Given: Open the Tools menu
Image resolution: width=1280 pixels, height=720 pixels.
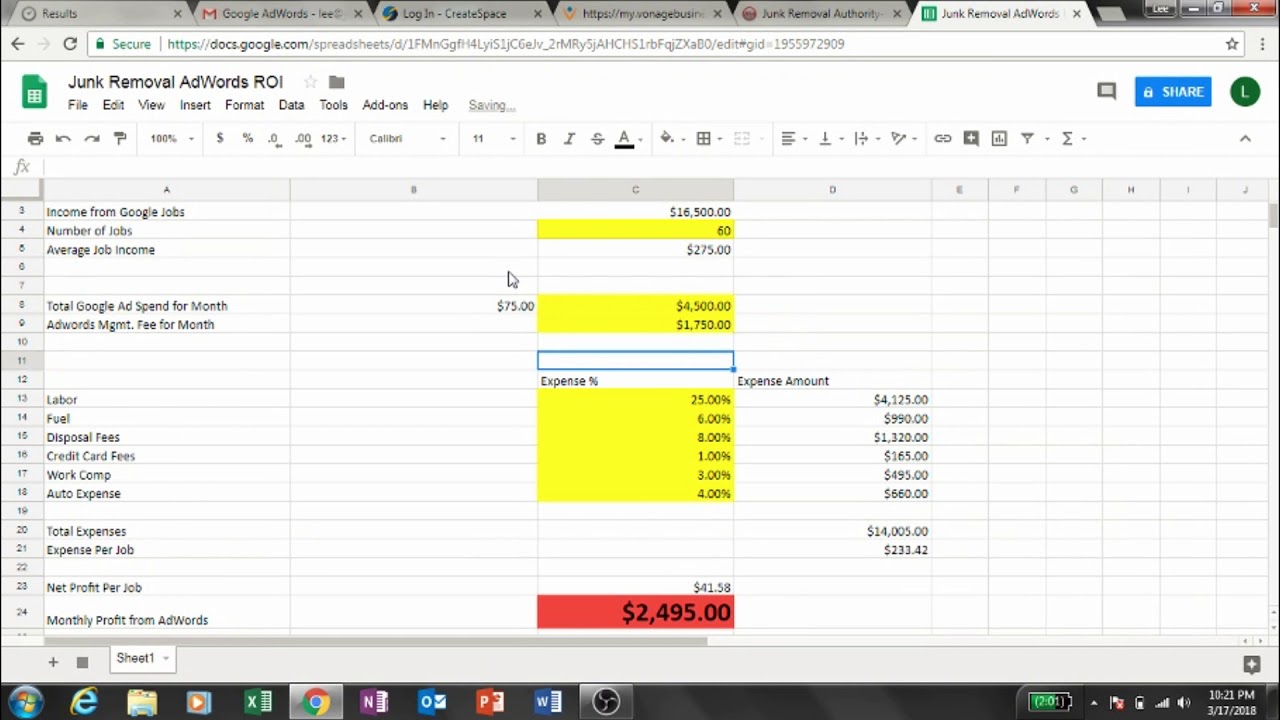Looking at the screenshot, I should click(x=333, y=105).
